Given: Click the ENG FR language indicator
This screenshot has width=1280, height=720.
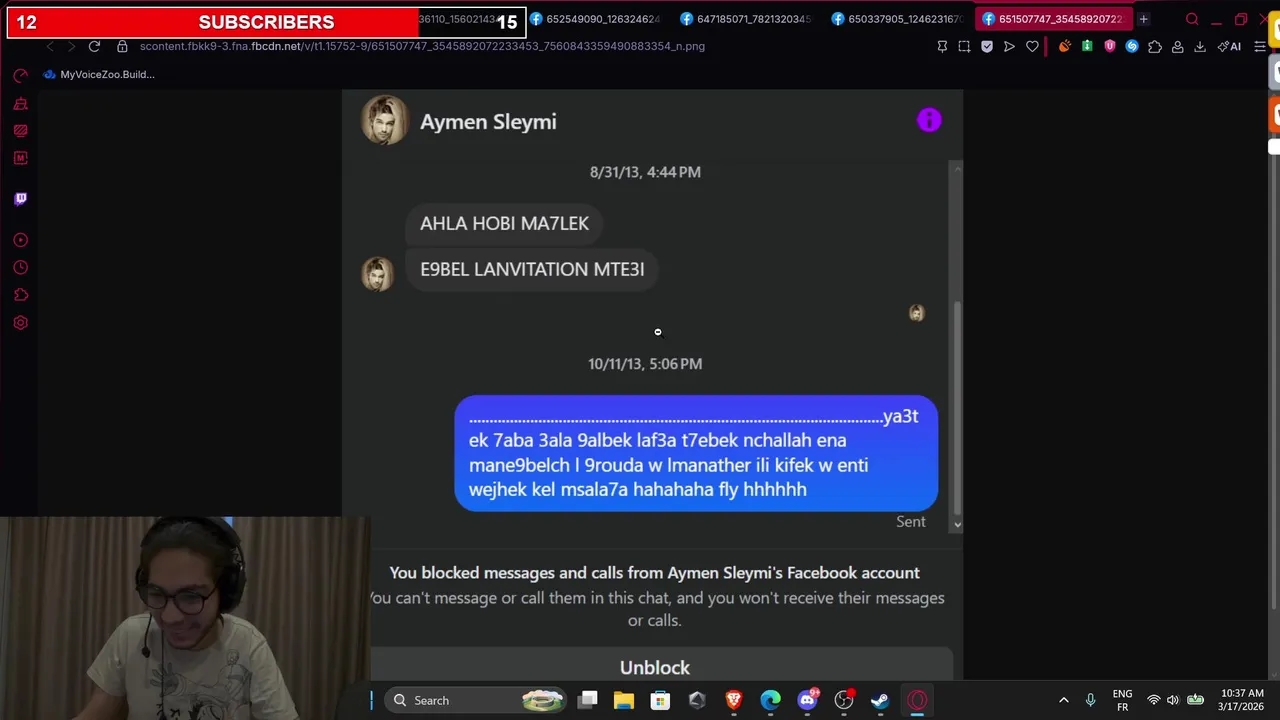Looking at the screenshot, I should [x=1122, y=700].
